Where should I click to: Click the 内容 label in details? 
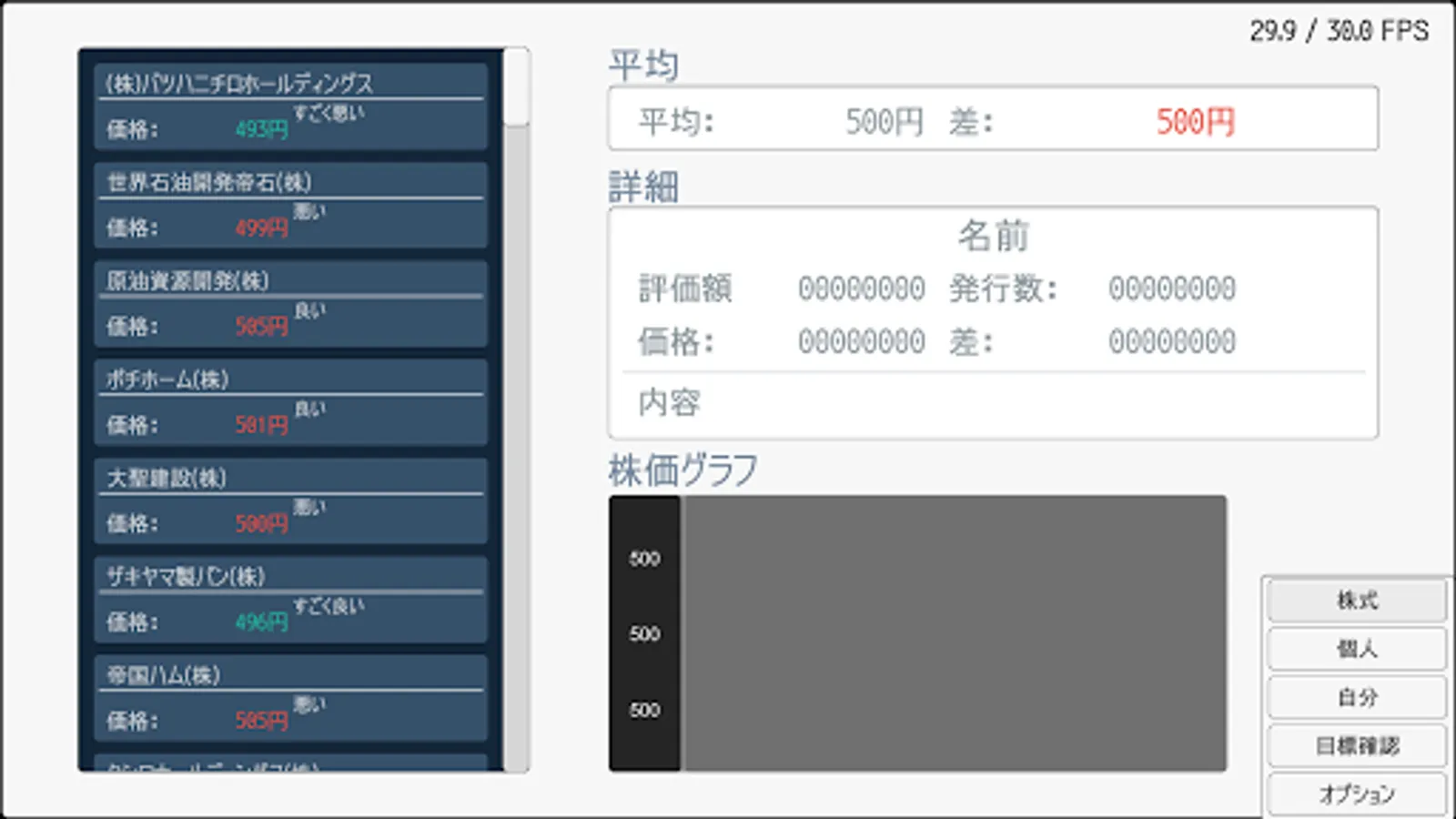coord(670,402)
